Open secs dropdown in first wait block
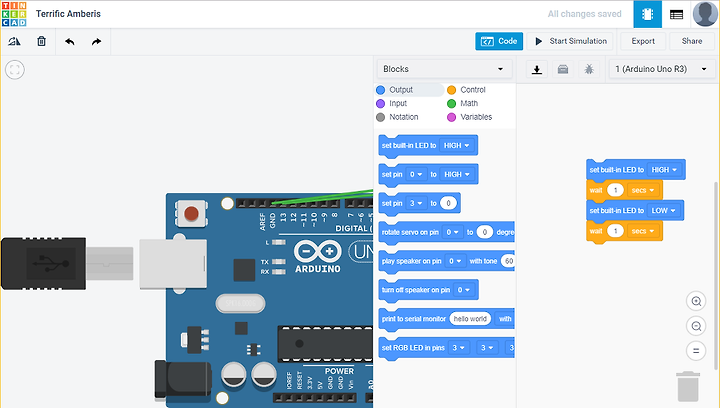Screen dimensions: 720x408 click(x=643, y=190)
